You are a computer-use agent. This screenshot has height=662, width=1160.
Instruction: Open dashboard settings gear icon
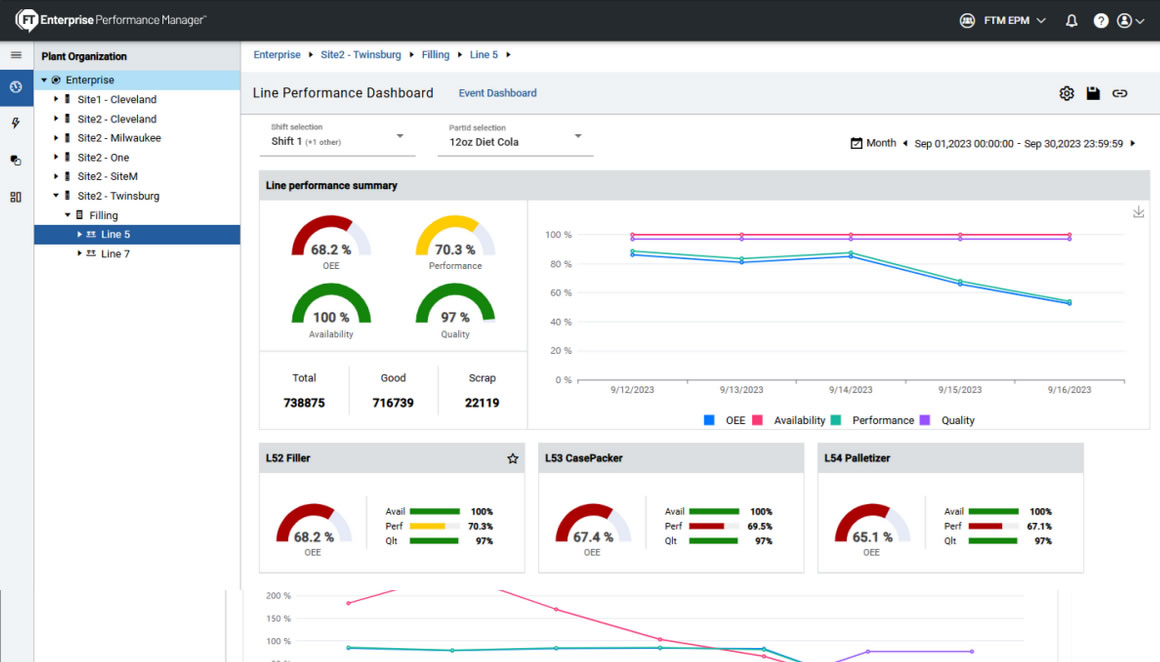(x=1066, y=93)
